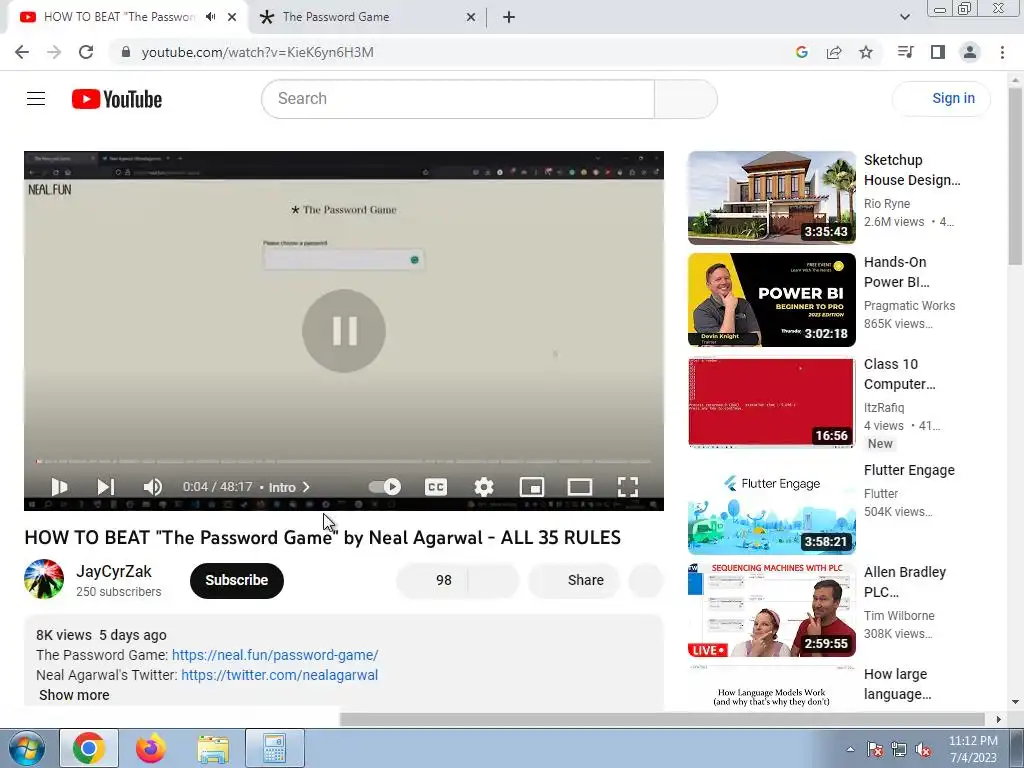Open the tab search dropdown arrow

904,17
